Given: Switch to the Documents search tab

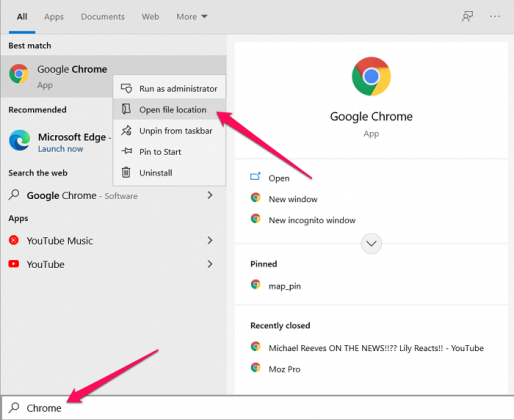Looking at the screenshot, I should 103,17.
